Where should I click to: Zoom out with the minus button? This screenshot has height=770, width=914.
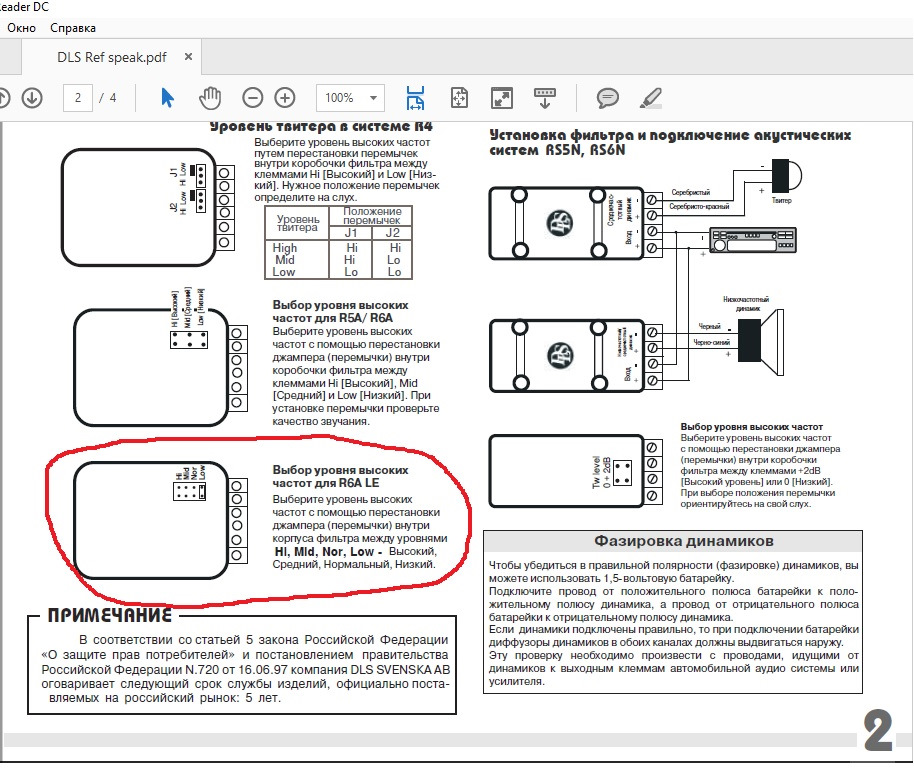point(252,97)
